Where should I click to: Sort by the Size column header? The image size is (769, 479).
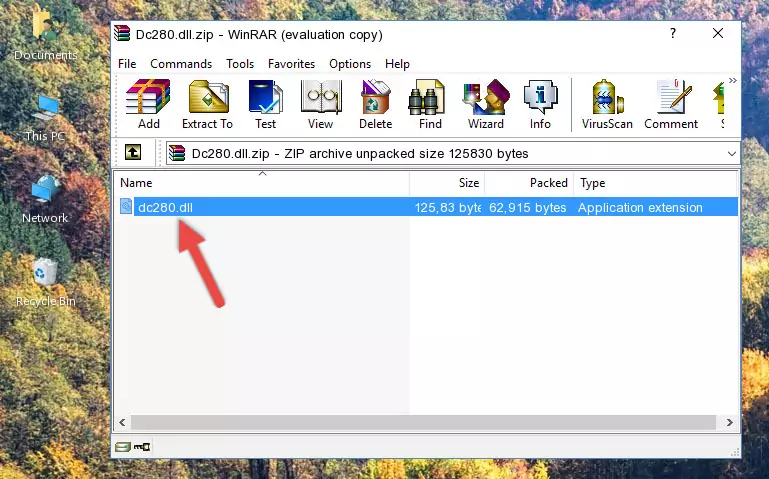click(x=447, y=183)
